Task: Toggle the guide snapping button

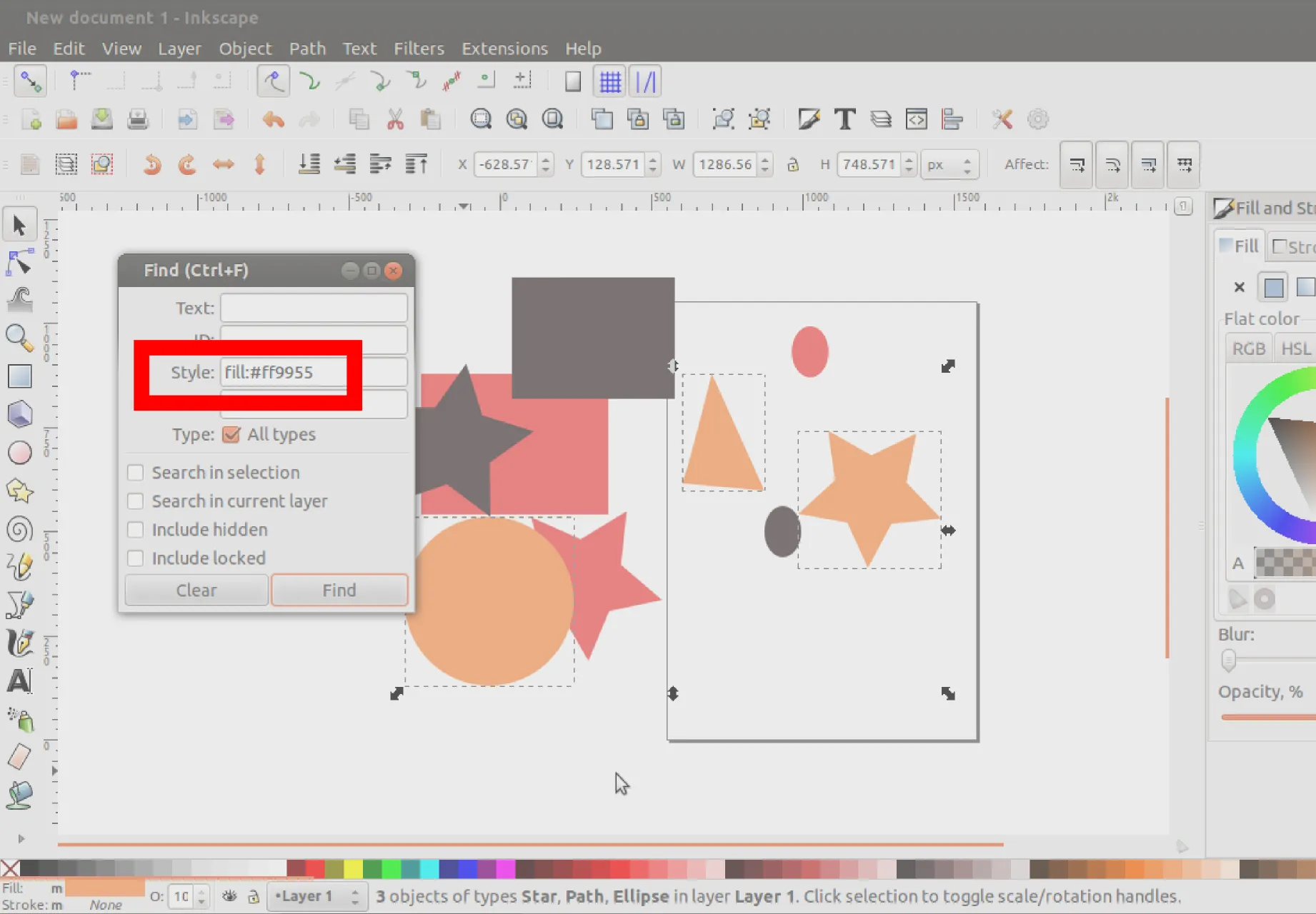Action: click(x=645, y=81)
